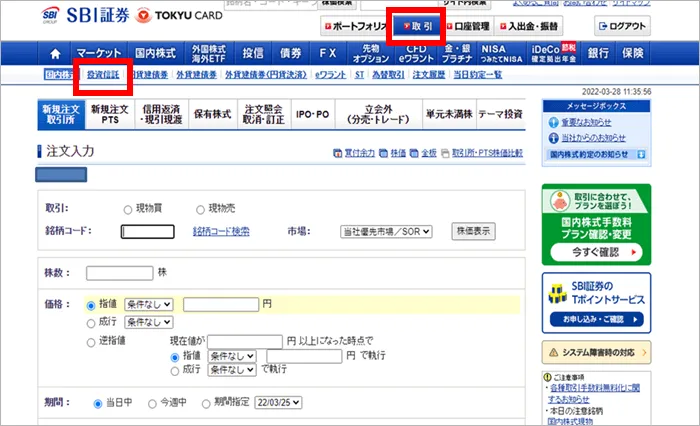Select the 今週中 period radio button
This screenshot has width=700, height=426.
152,404
